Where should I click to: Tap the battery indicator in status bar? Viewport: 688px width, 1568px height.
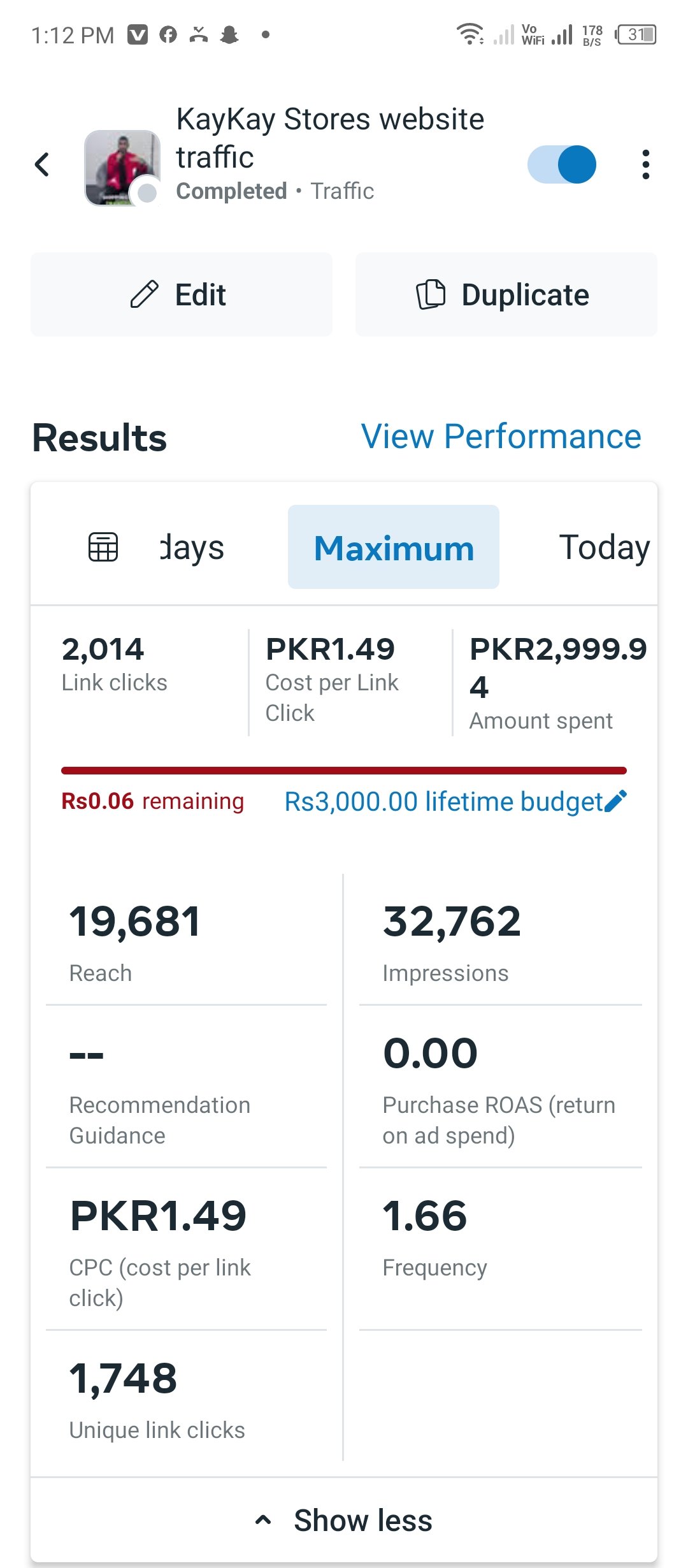pos(635,34)
